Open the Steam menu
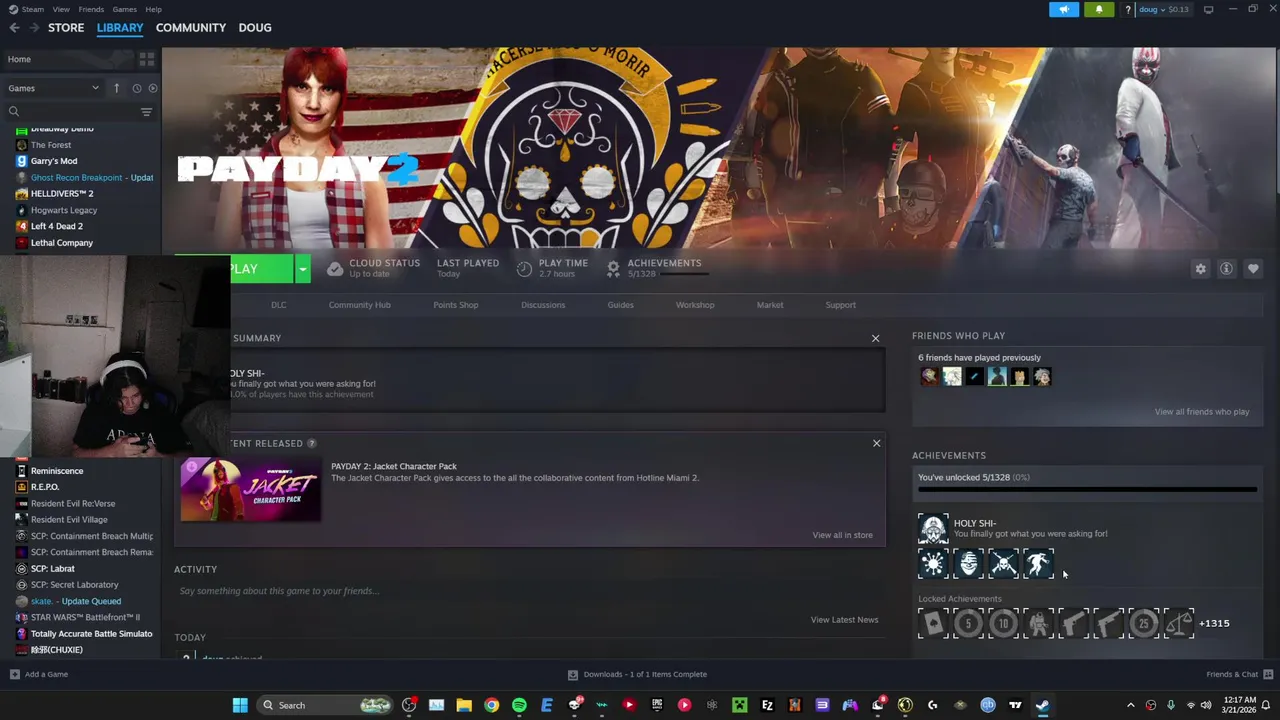Viewport: 1280px width, 720px height. click(32, 9)
